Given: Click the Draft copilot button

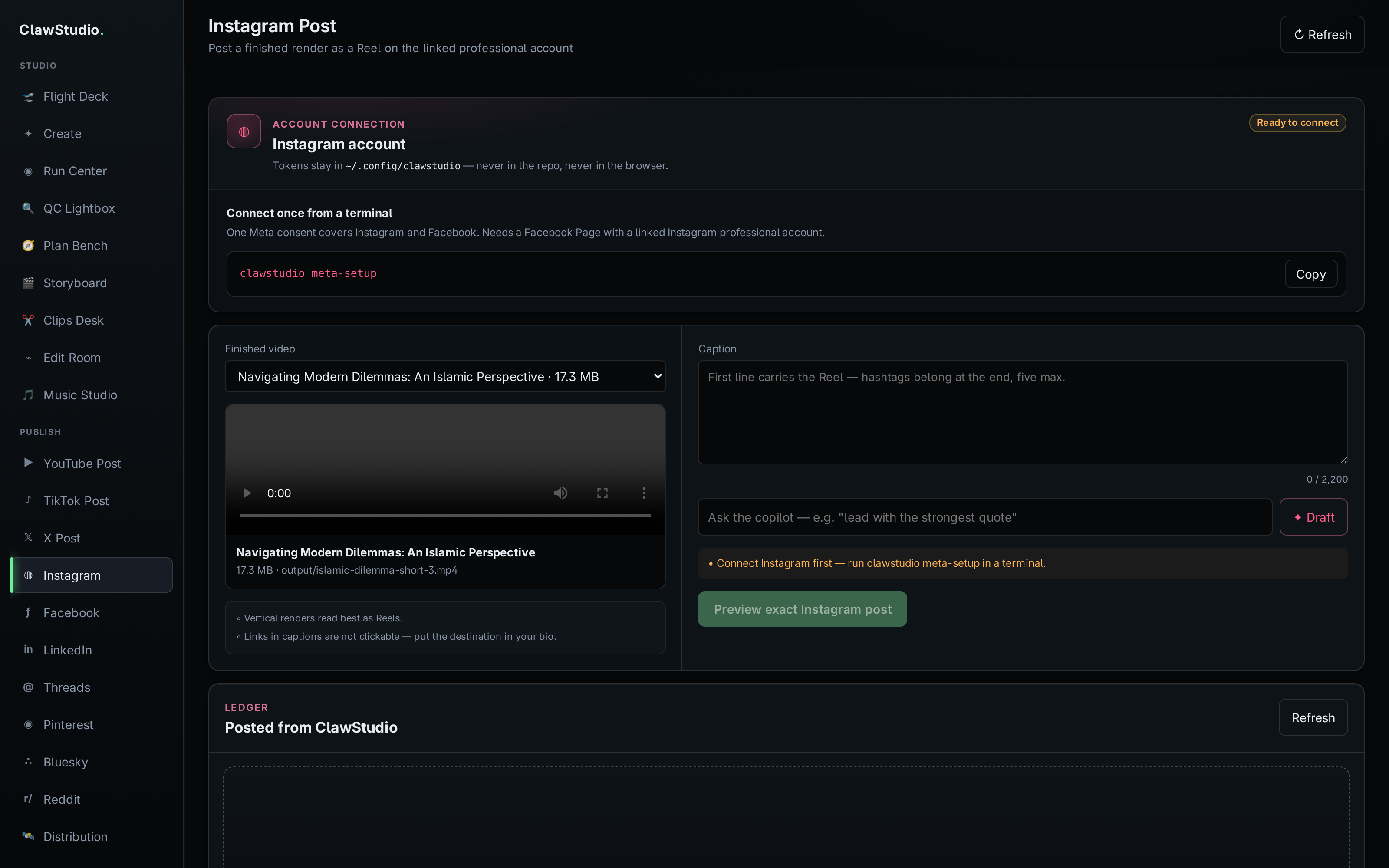Looking at the screenshot, I should click(1314, 517).
